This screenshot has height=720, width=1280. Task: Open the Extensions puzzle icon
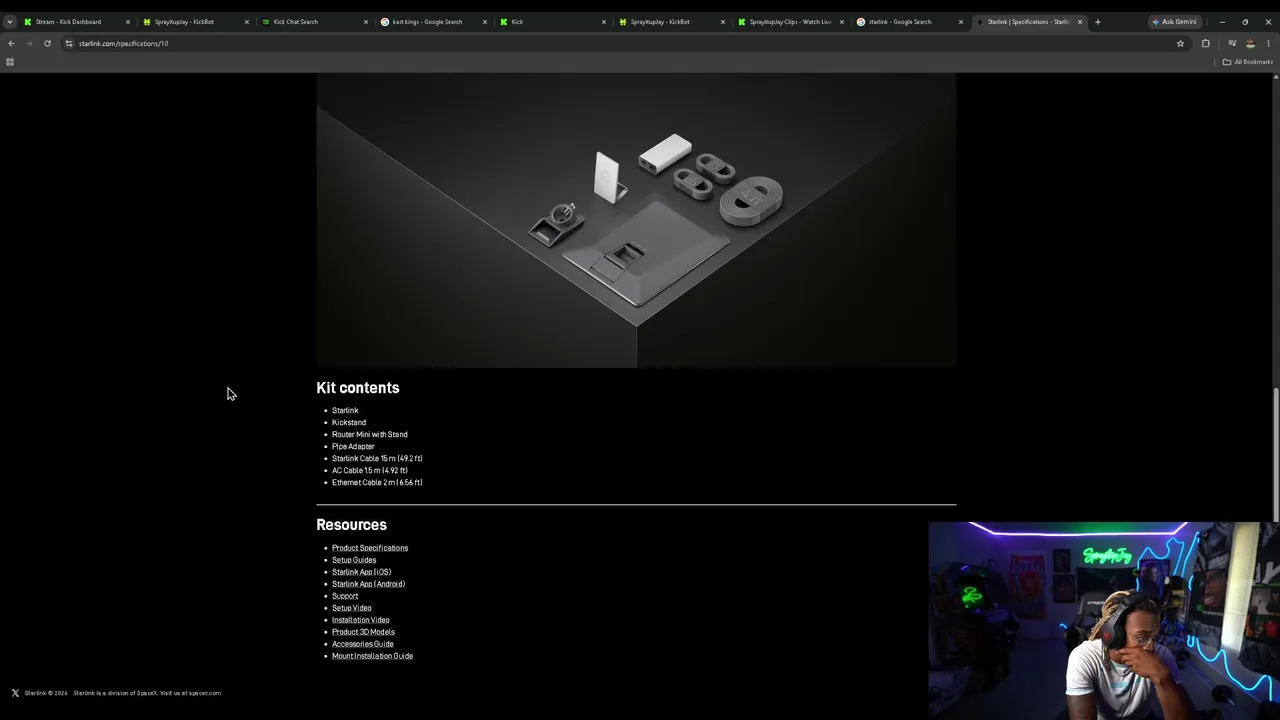1205,43
